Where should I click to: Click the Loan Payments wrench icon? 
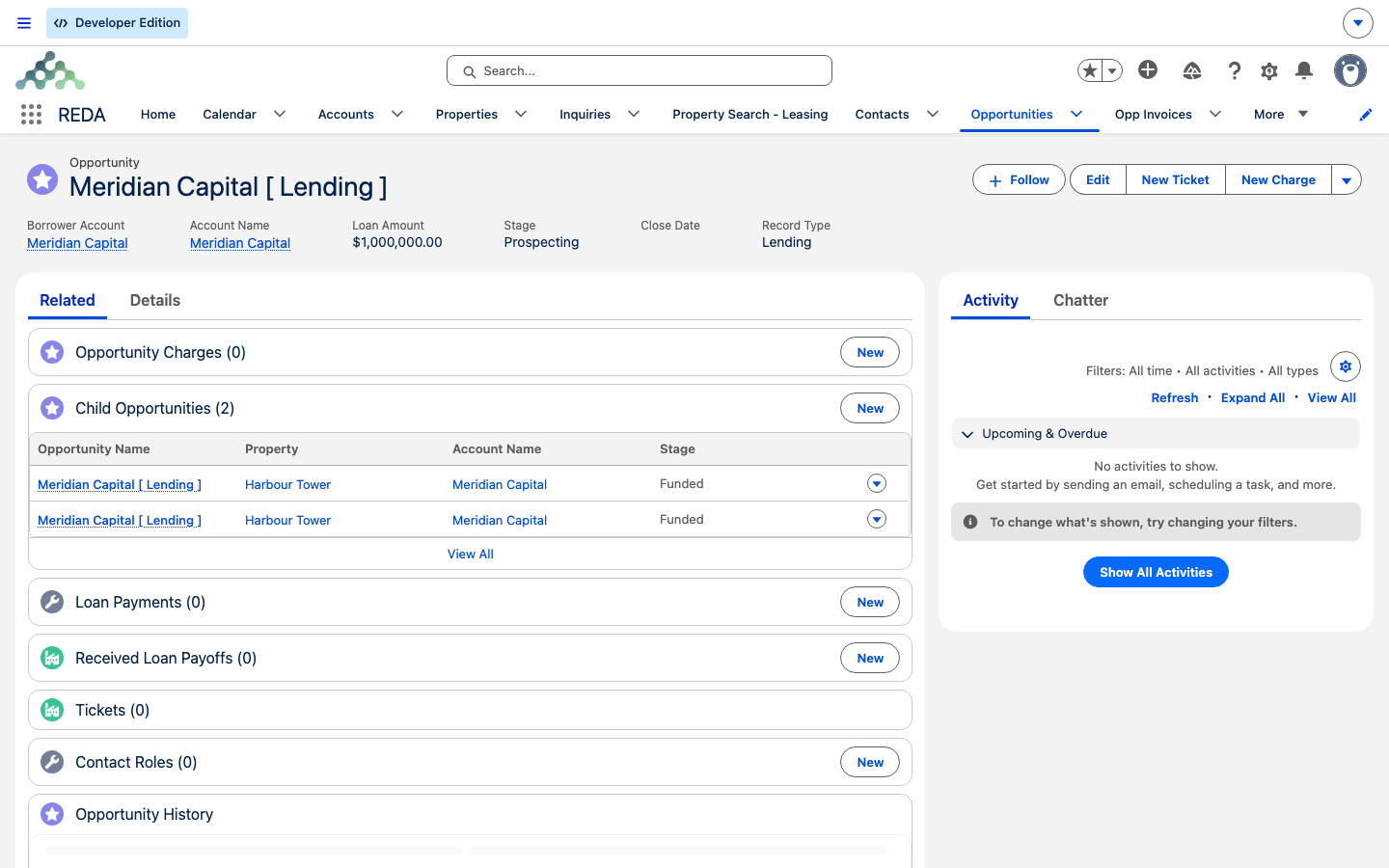tap(52, 602)
